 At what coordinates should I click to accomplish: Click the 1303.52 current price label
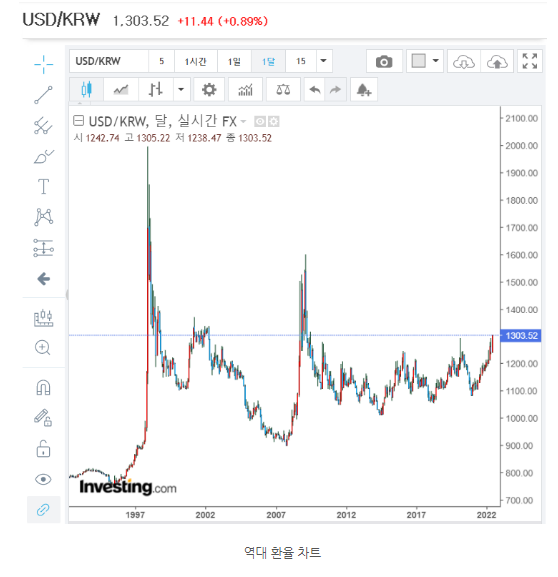520,336
